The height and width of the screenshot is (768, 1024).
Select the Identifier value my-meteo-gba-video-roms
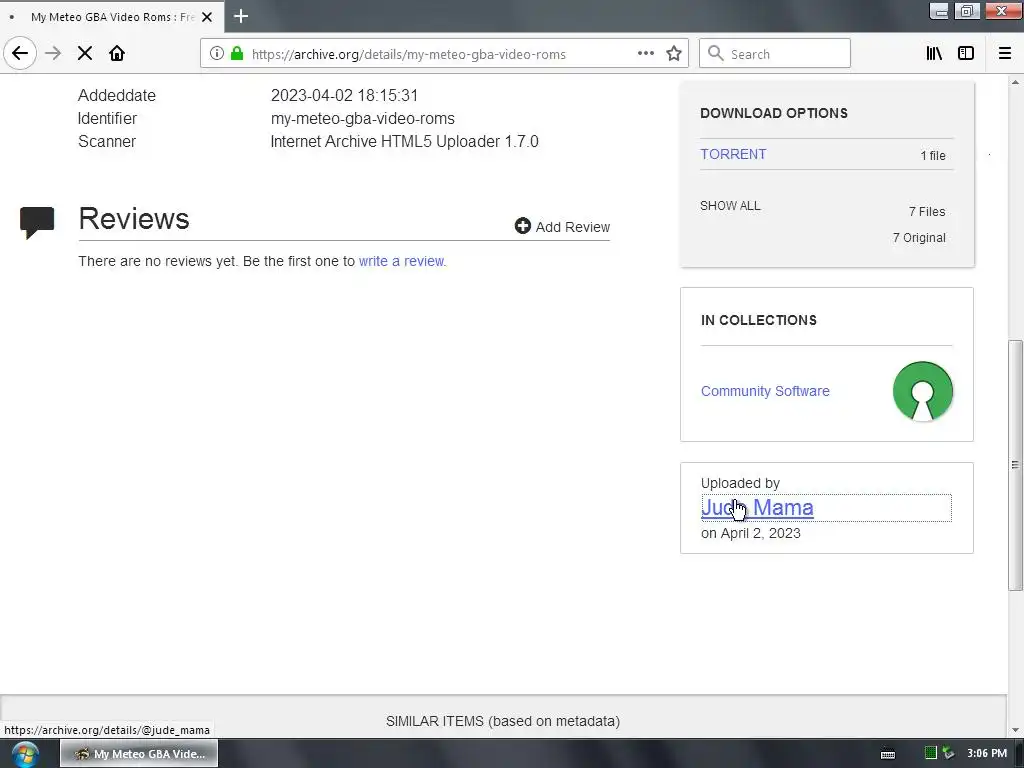pos(362,118)
